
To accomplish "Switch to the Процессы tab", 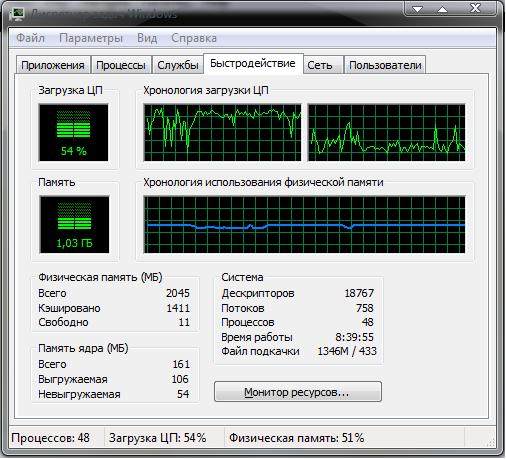I will click(121, 65).
